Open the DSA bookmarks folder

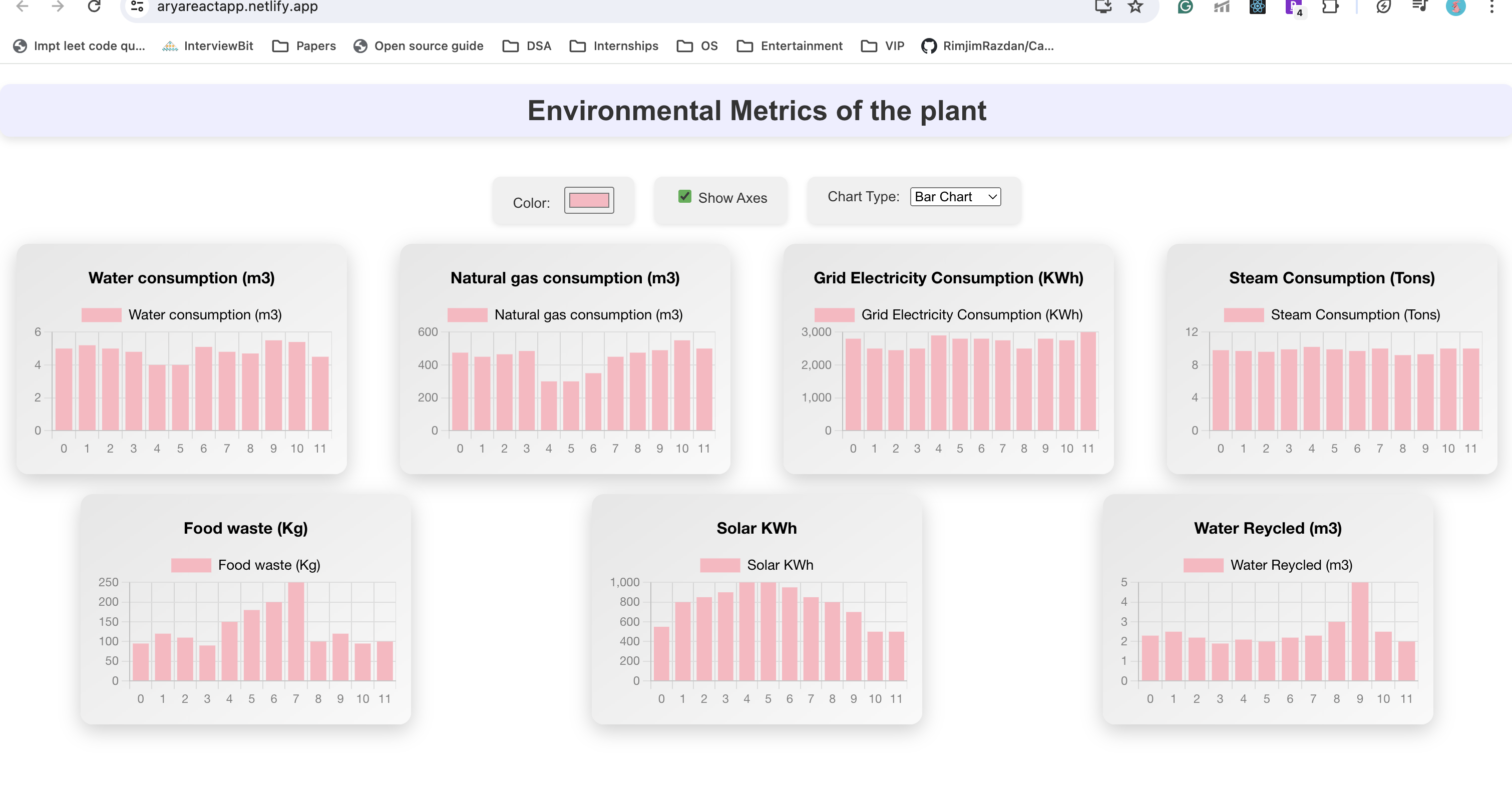[x=527, y=46]
